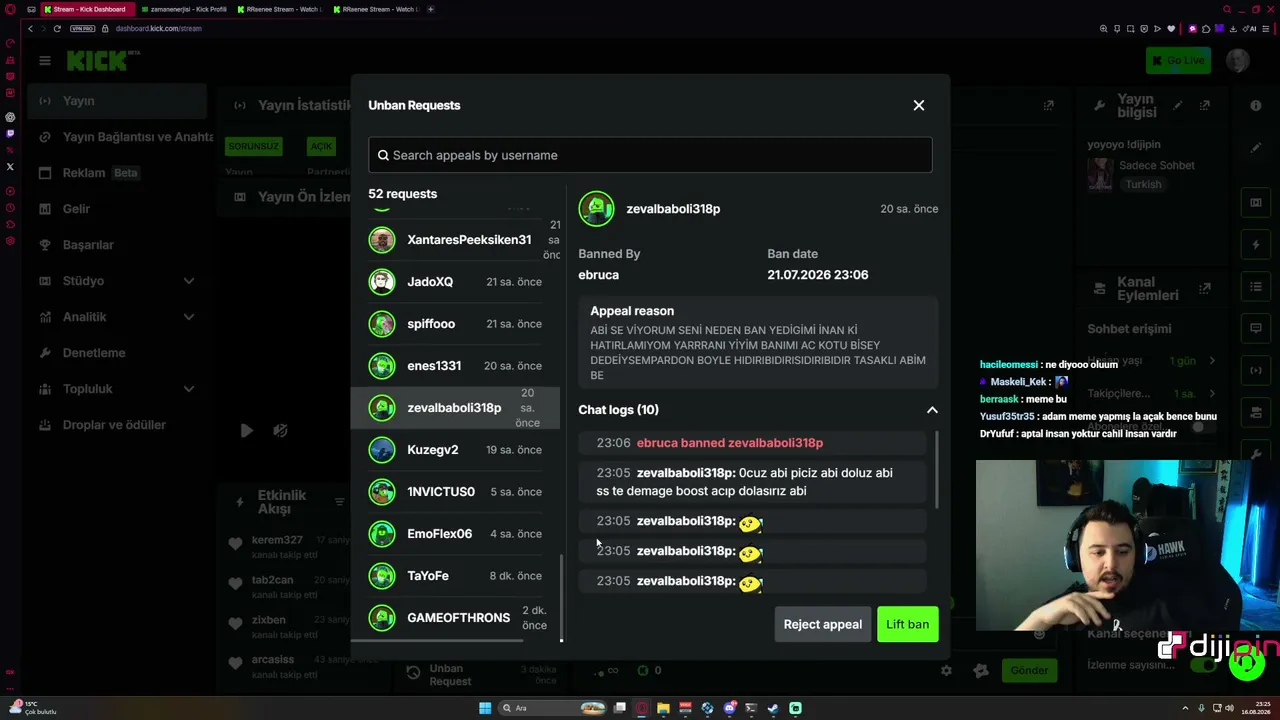Expand the Analitik sidebar section
The height and width of the screenshot is (720, 1280).
[x=117, y=317]
